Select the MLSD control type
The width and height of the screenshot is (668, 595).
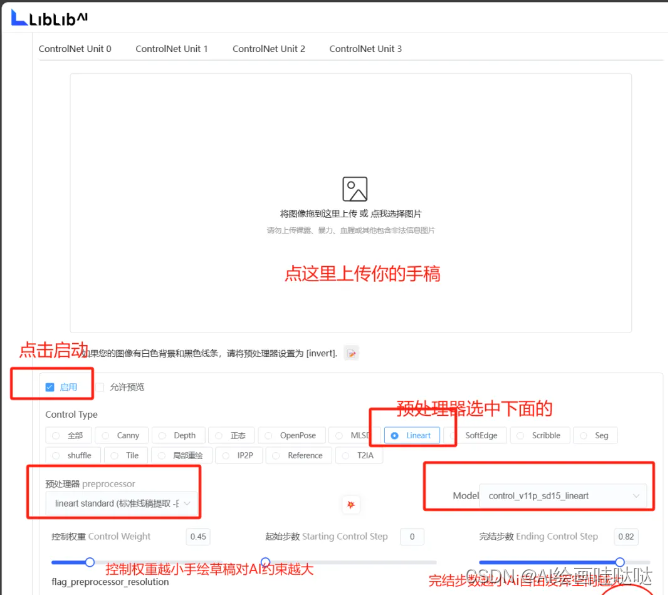[354, 435]
